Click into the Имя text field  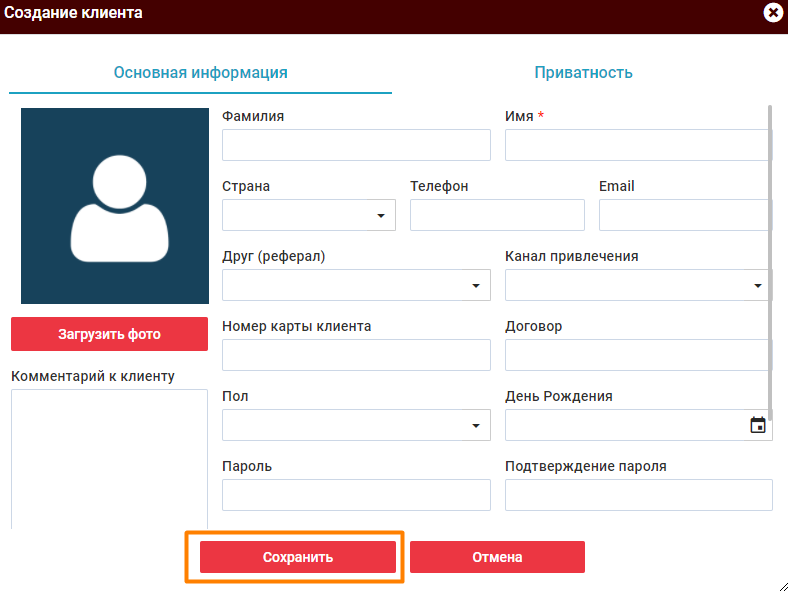(x=638, y=145)
